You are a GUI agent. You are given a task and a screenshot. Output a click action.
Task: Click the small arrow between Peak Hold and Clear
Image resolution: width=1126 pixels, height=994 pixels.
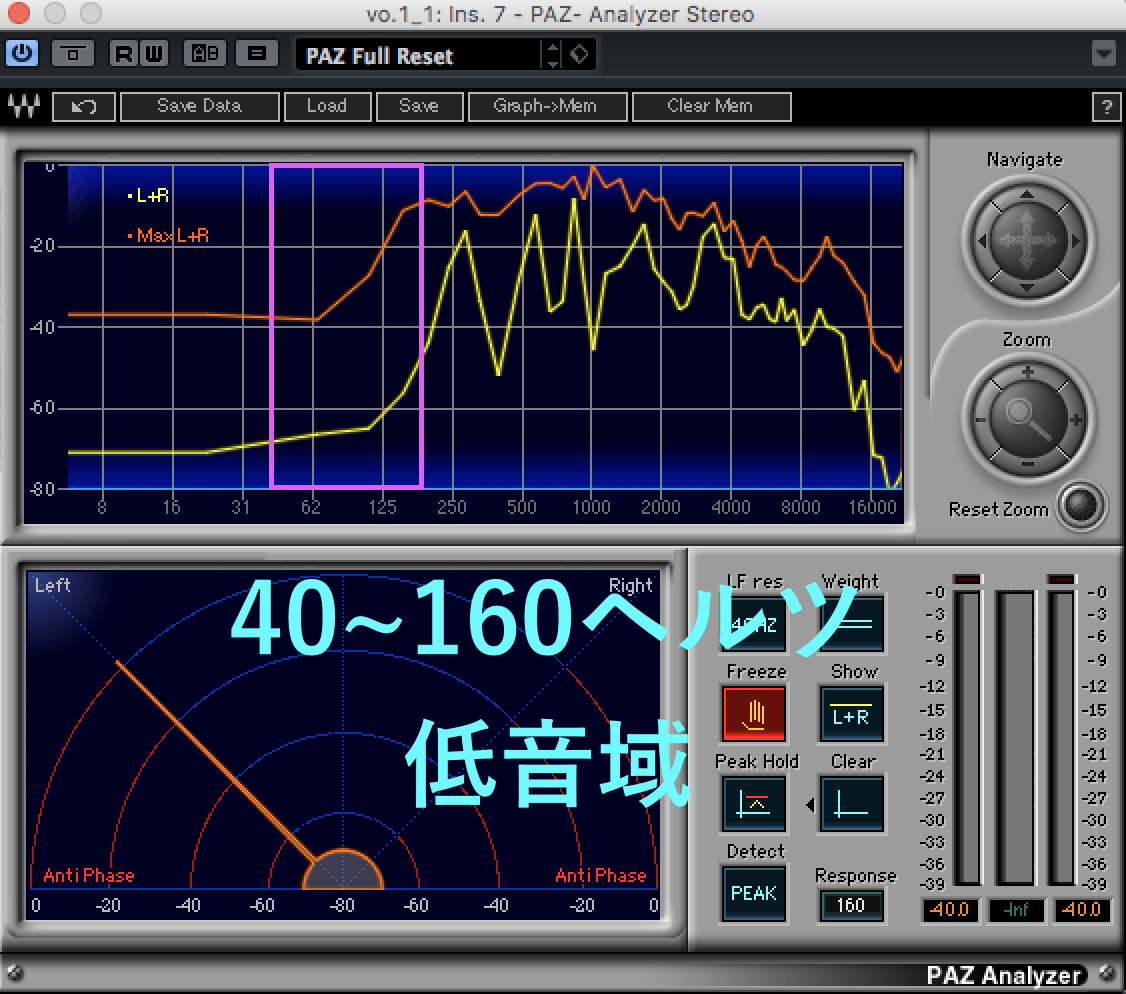pos(811,805)
